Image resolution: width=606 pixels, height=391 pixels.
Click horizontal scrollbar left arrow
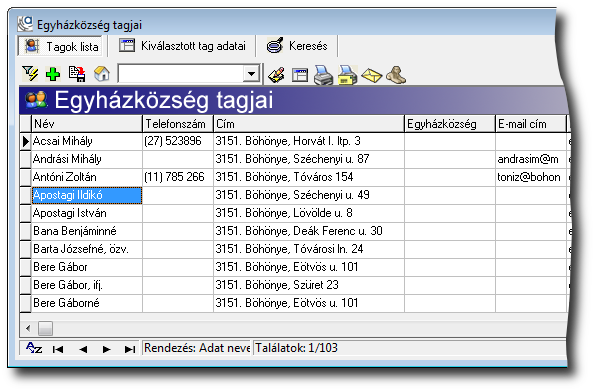click(28, 328)
